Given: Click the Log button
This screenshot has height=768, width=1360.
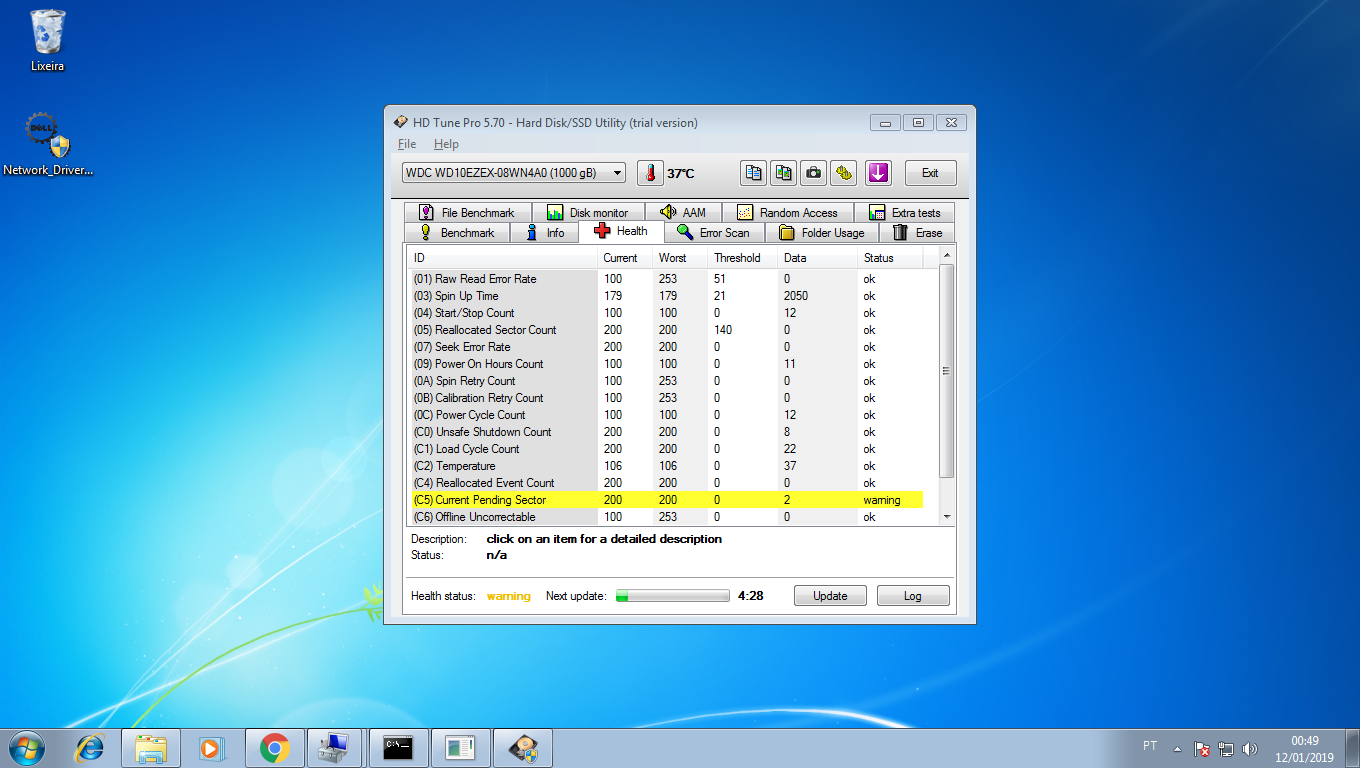Looking at the screenshot, I should pos(912,595).
